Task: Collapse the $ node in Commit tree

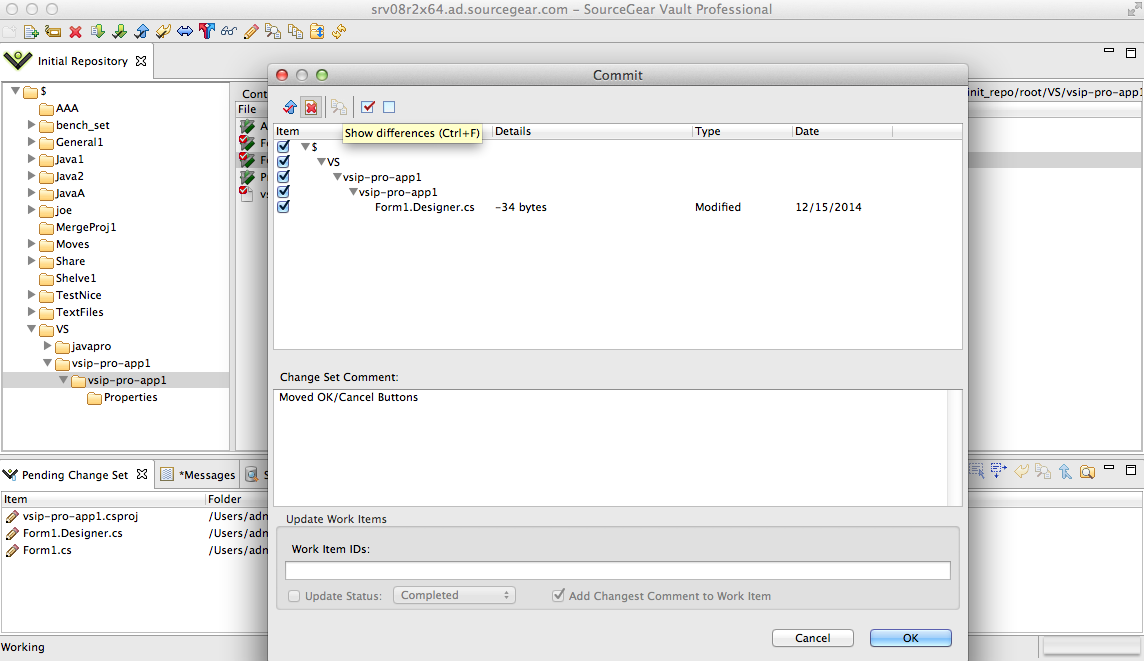Action: pyautogui.click(x=306, y=147)
